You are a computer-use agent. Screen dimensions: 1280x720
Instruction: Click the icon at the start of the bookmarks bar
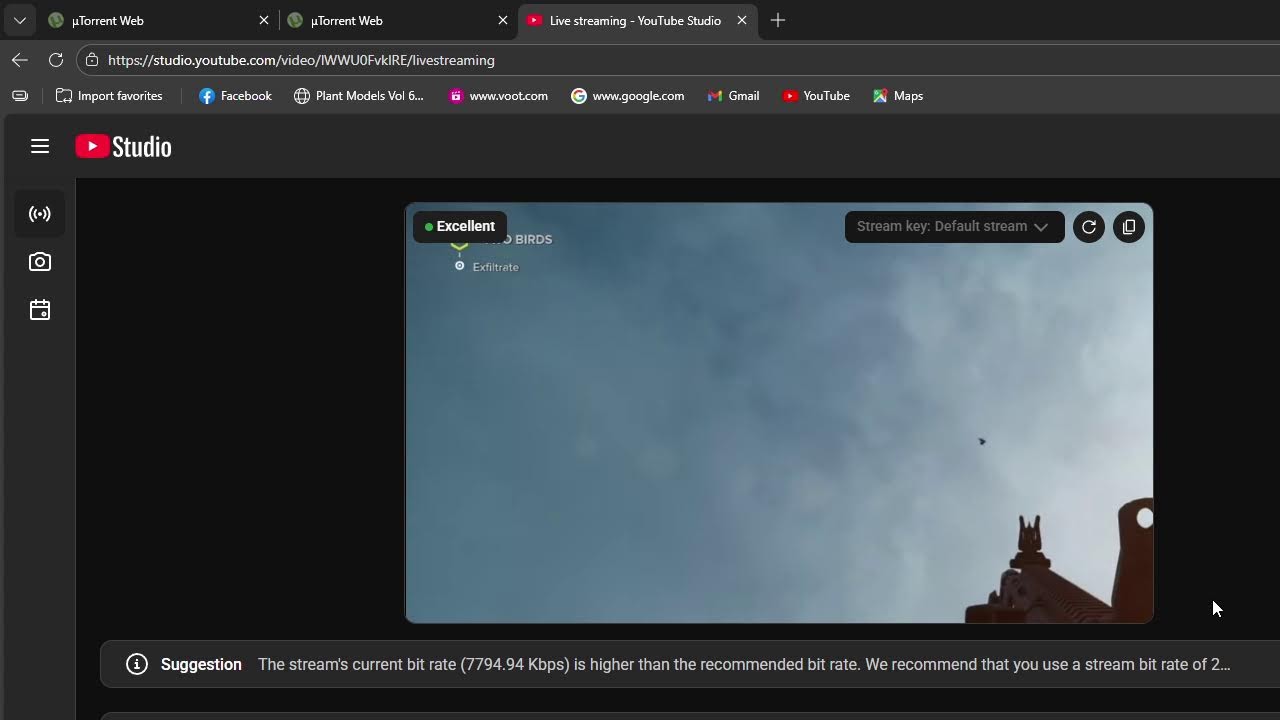pos(20,96)
